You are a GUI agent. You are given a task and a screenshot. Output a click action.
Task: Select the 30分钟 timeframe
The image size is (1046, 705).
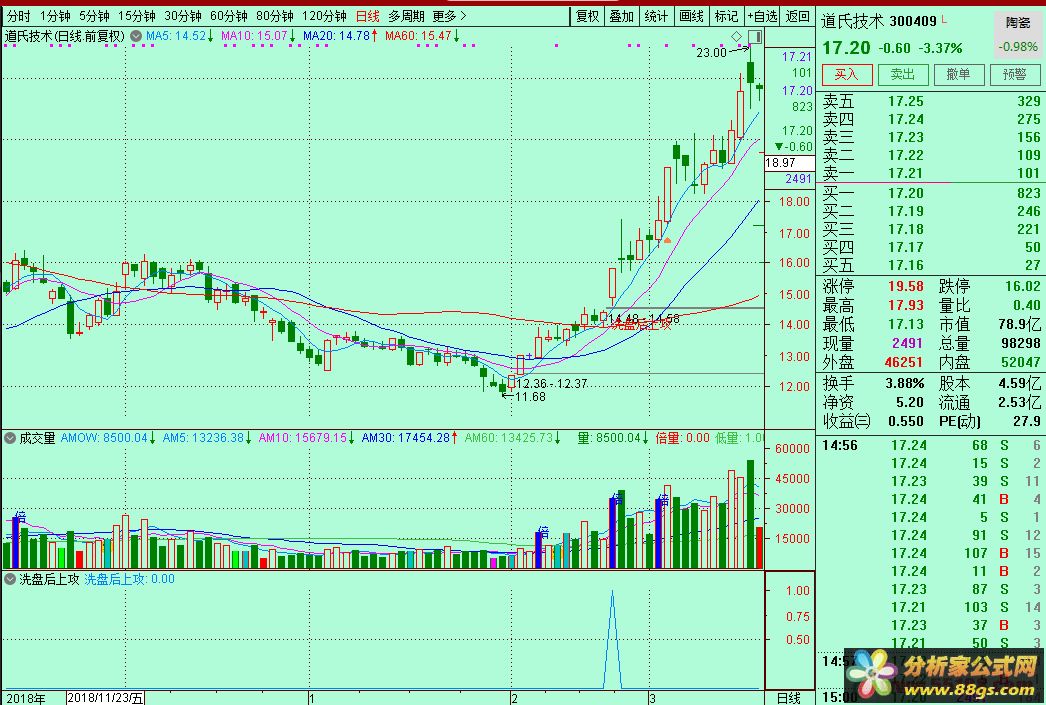(183, 16)
